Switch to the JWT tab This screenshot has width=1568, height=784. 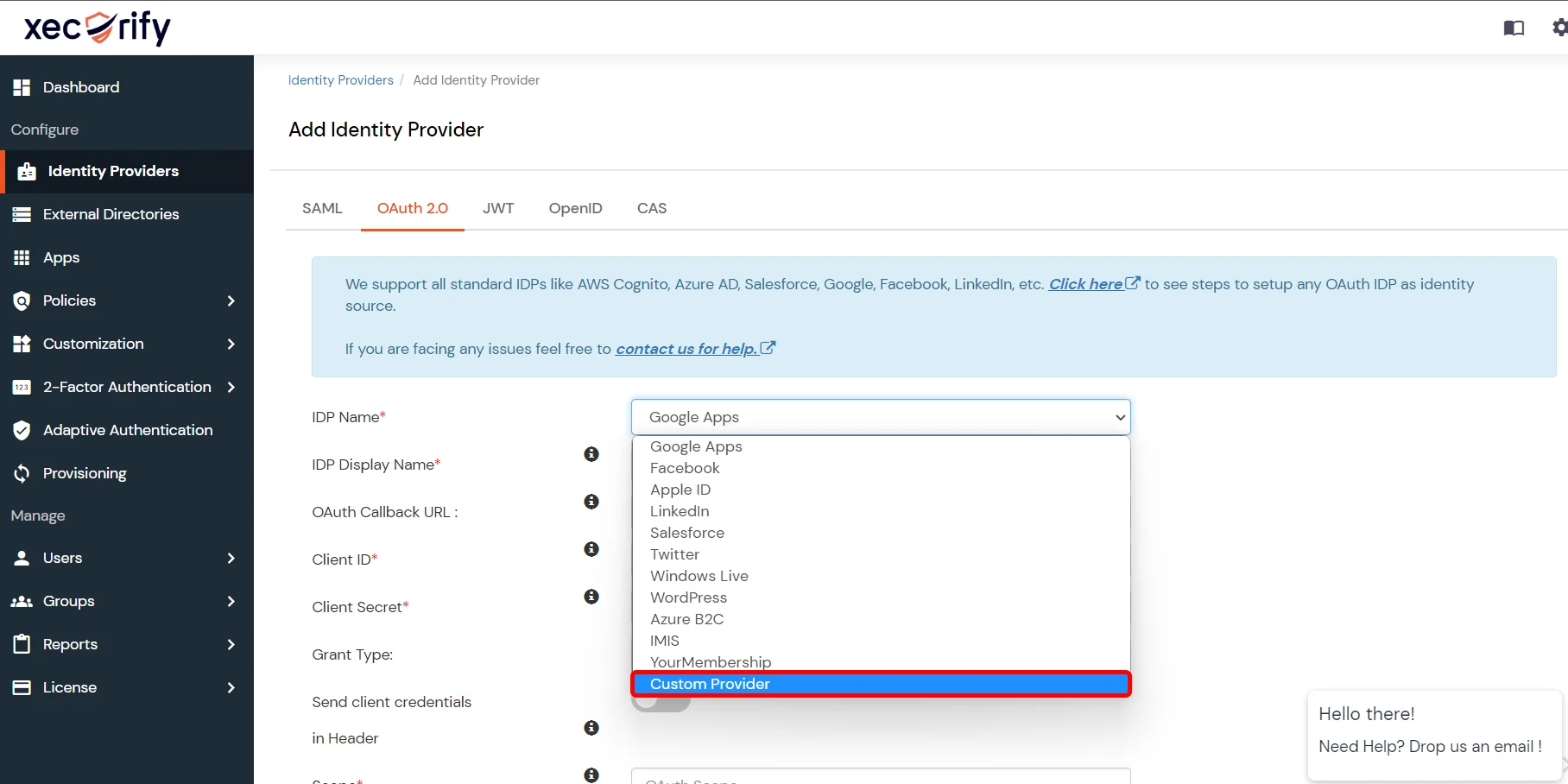[498, 208]
